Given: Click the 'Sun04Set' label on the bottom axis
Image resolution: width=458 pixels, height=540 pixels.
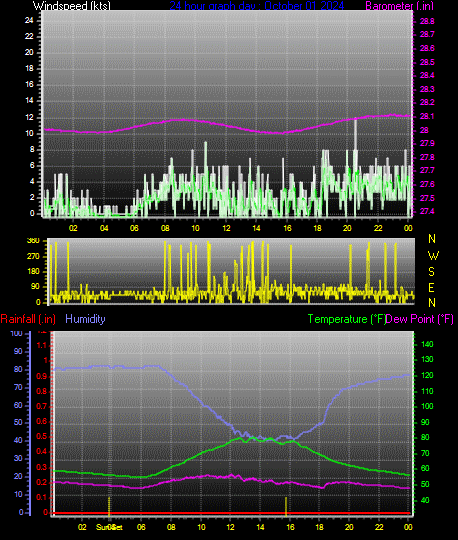Looking at the screenshot, I should click(x=109, y=527).
